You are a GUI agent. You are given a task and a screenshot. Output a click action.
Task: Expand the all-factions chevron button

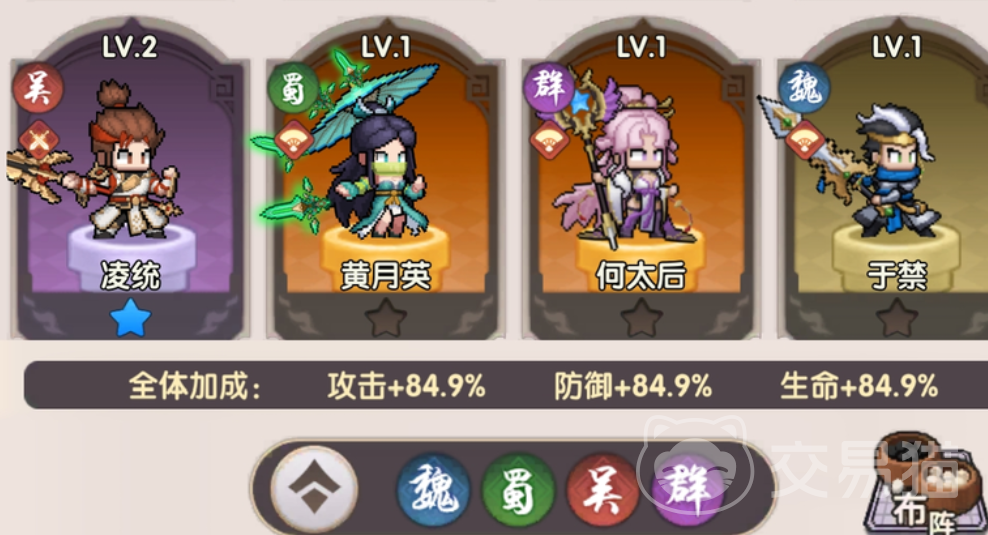pos(314,488)
